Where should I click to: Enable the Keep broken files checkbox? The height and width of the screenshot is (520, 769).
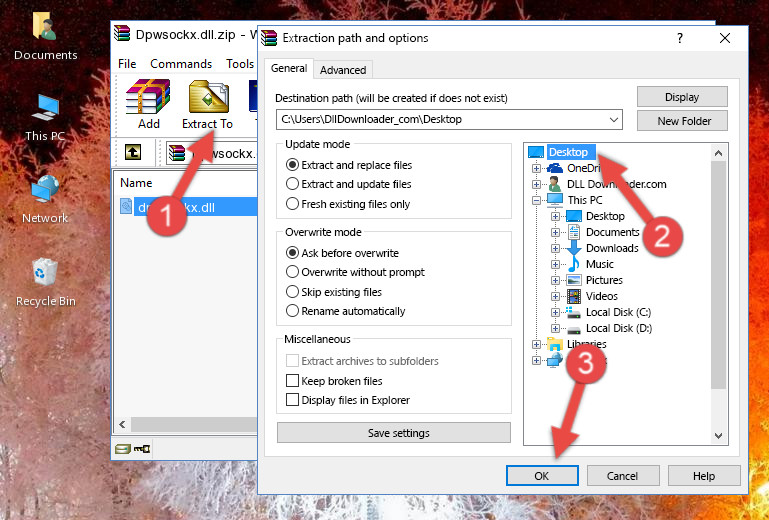click(x=293, y=381)
